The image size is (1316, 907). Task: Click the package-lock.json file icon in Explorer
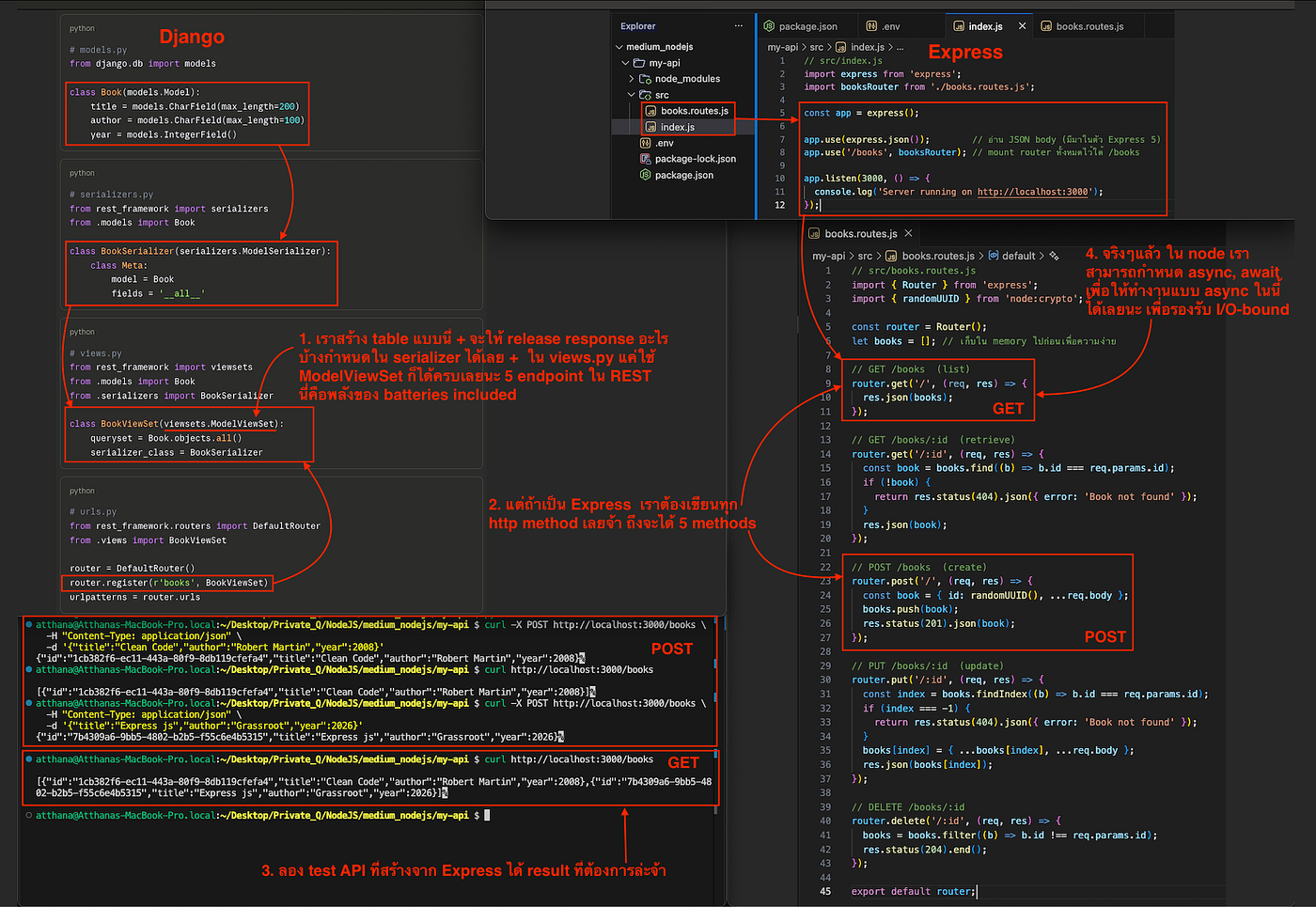tap(645, 159)
